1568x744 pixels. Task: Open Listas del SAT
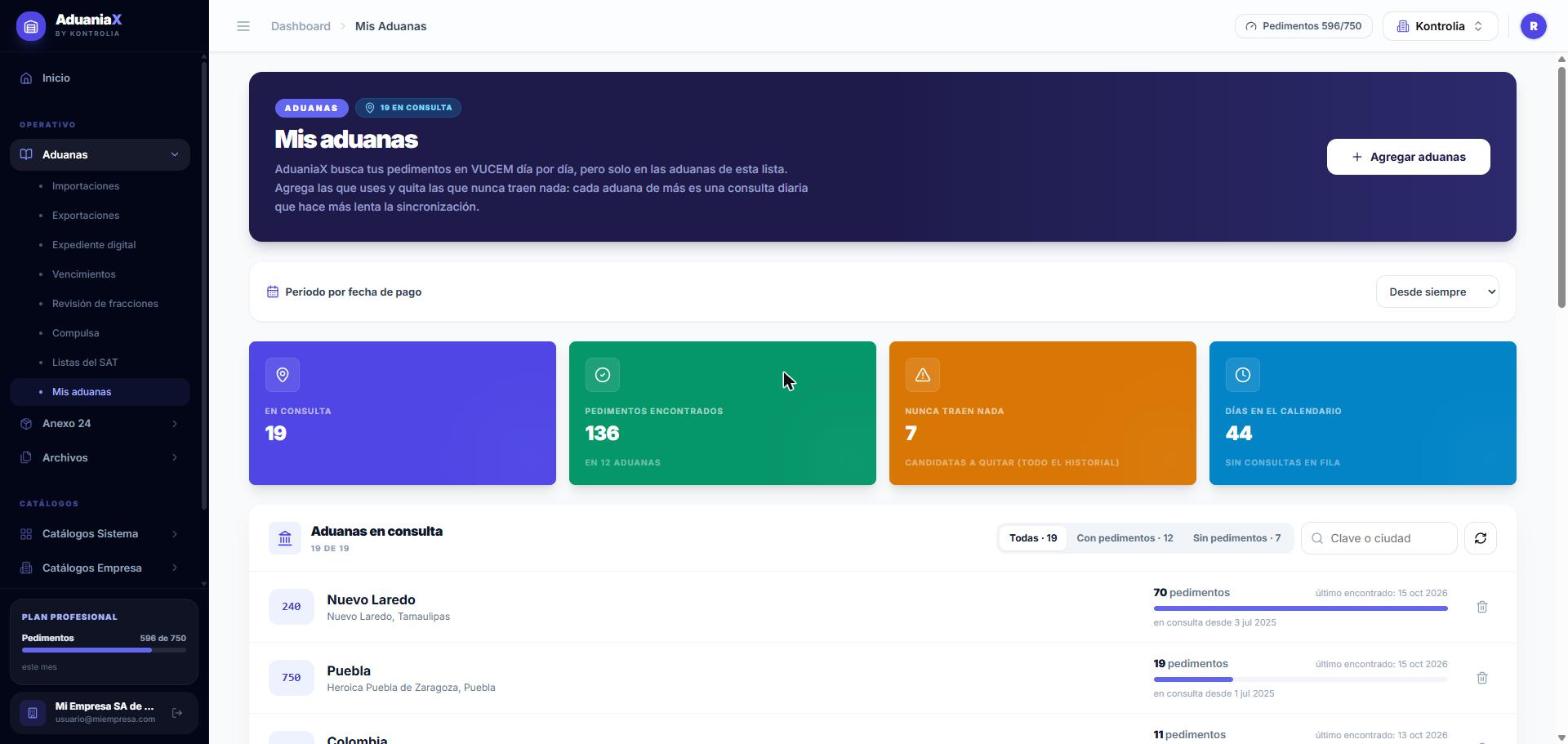coord(84,363)
